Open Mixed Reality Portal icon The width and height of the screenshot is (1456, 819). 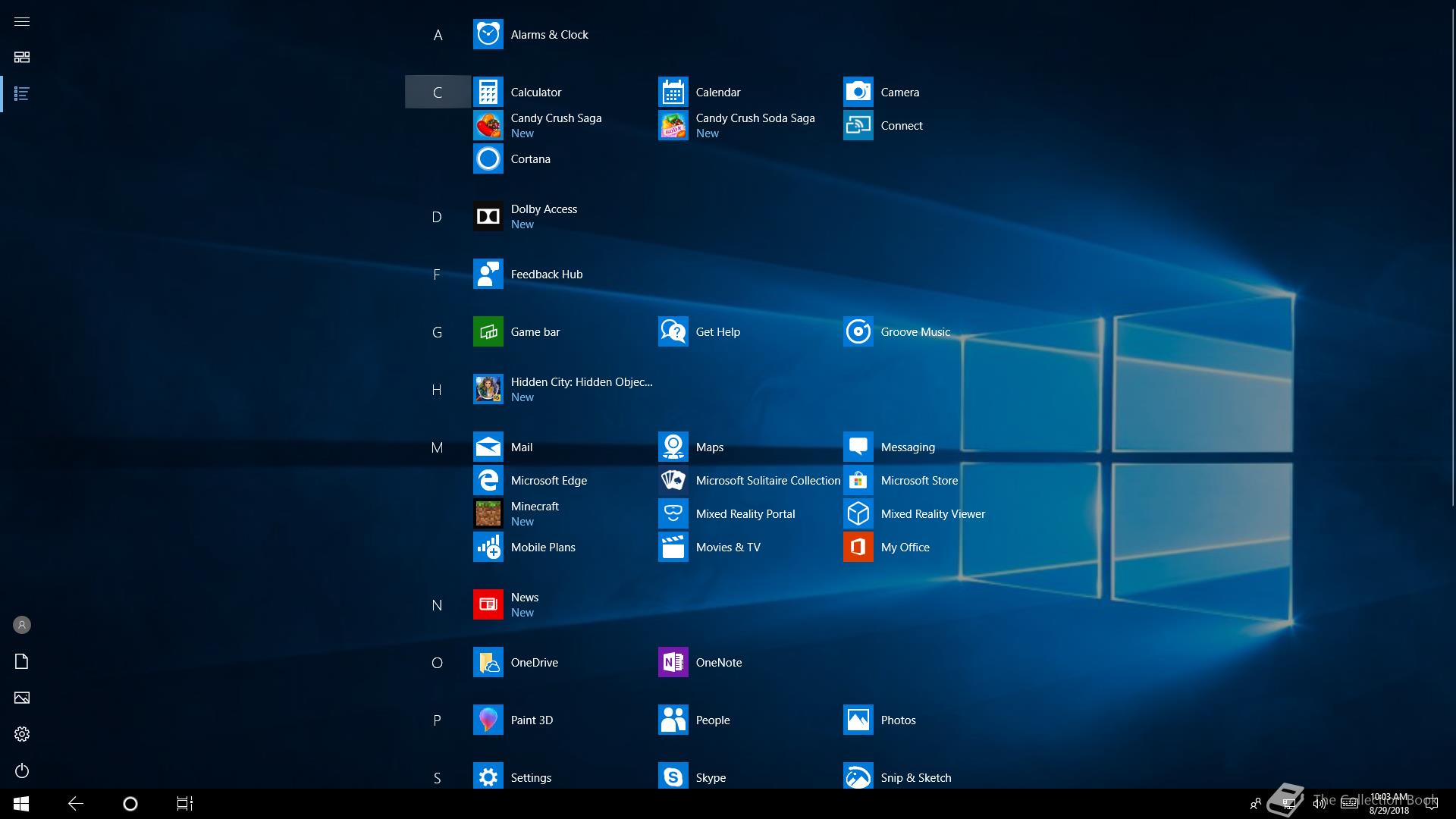click(673, 513)
